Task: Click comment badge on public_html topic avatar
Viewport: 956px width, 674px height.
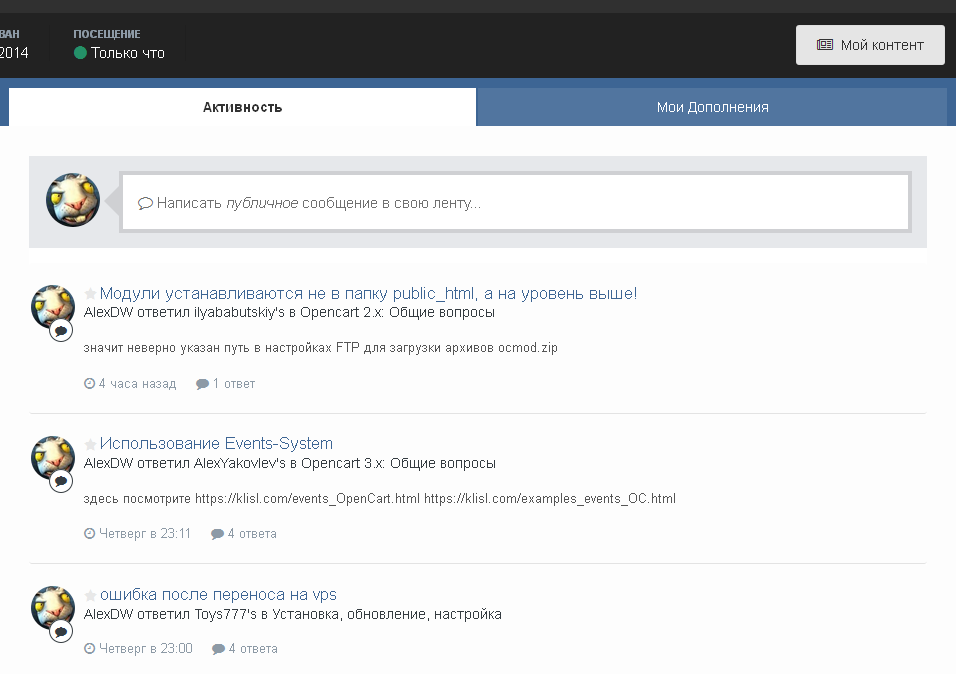Action: (x=61, y=331)
